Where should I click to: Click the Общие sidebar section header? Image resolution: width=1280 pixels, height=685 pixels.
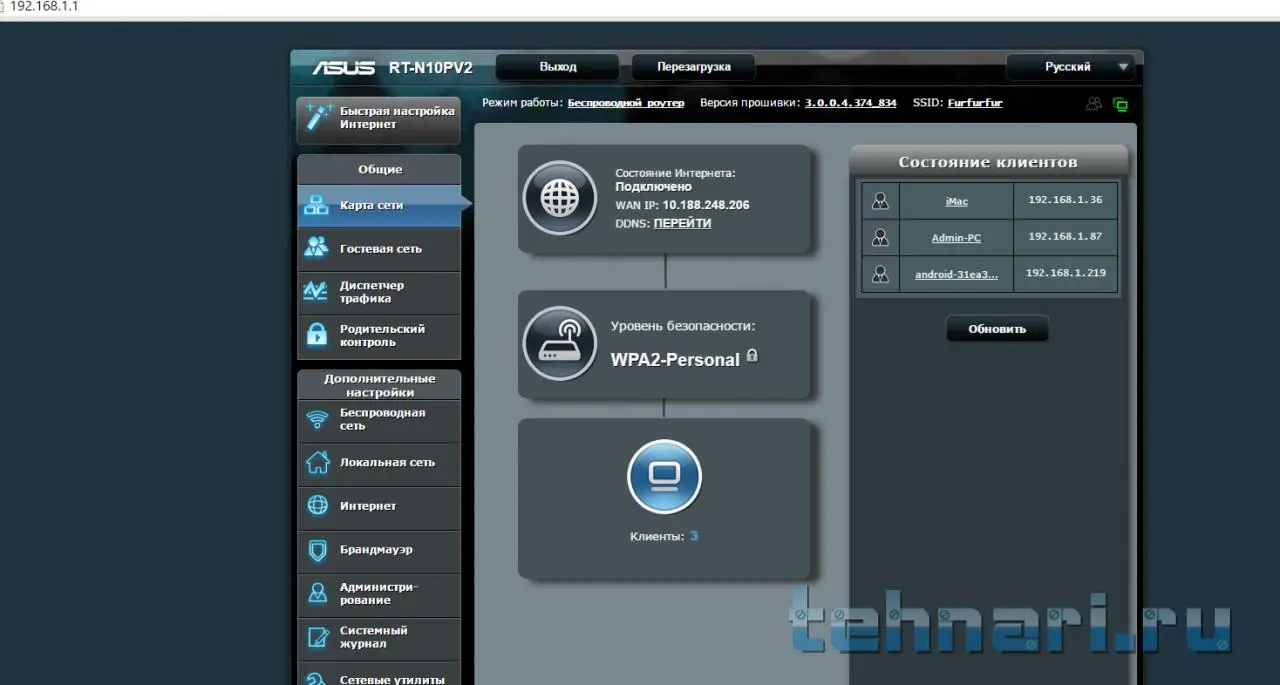pyautogui.click(x=380, y=170)
